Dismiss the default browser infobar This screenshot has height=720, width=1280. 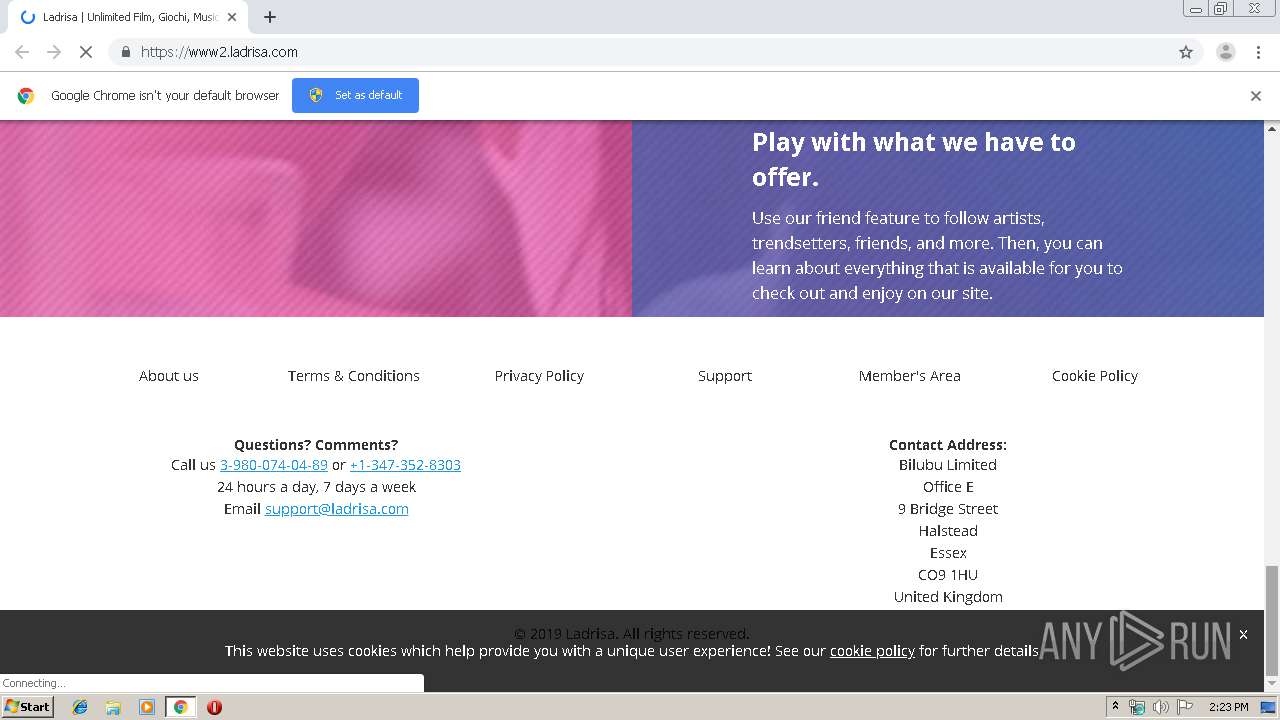click(1255, 96)
